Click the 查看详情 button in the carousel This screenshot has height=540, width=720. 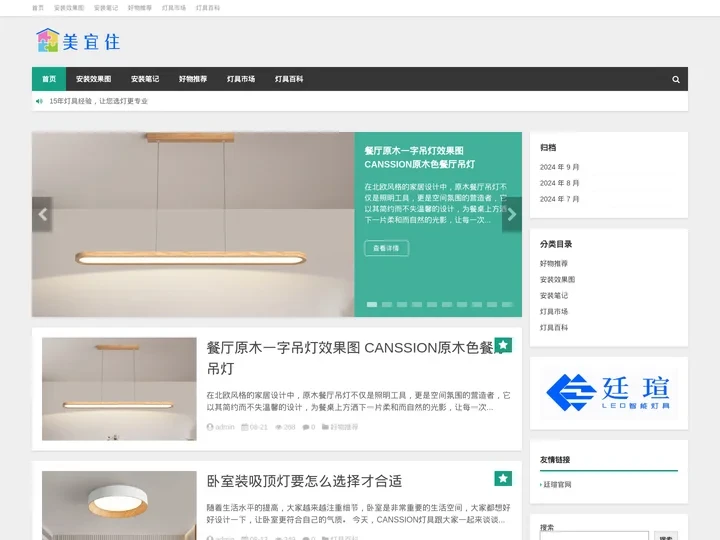(386, 248)
